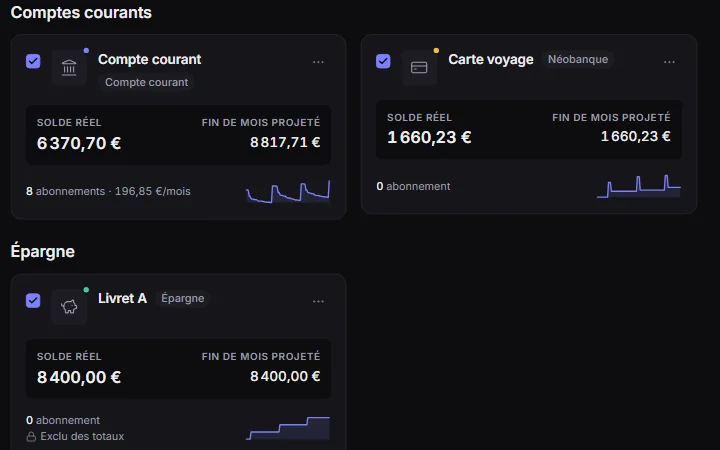Click Carte voyage real balance 1 660,23 €
720x450 pixels.
coord(429,137)
